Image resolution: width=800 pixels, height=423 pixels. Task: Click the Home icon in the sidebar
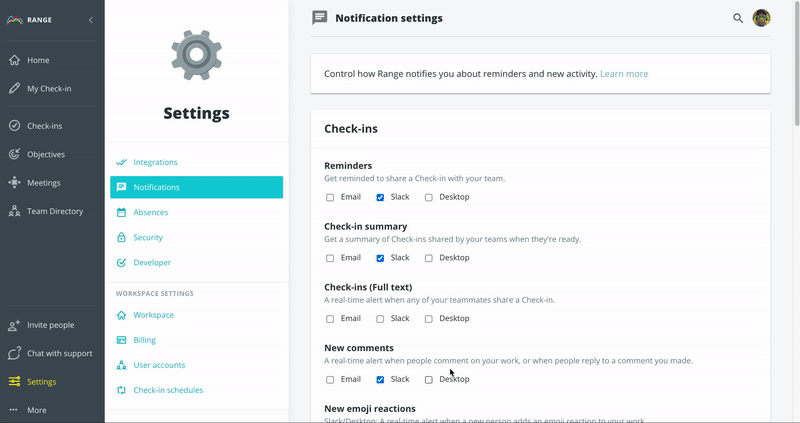tap(14, 60)
